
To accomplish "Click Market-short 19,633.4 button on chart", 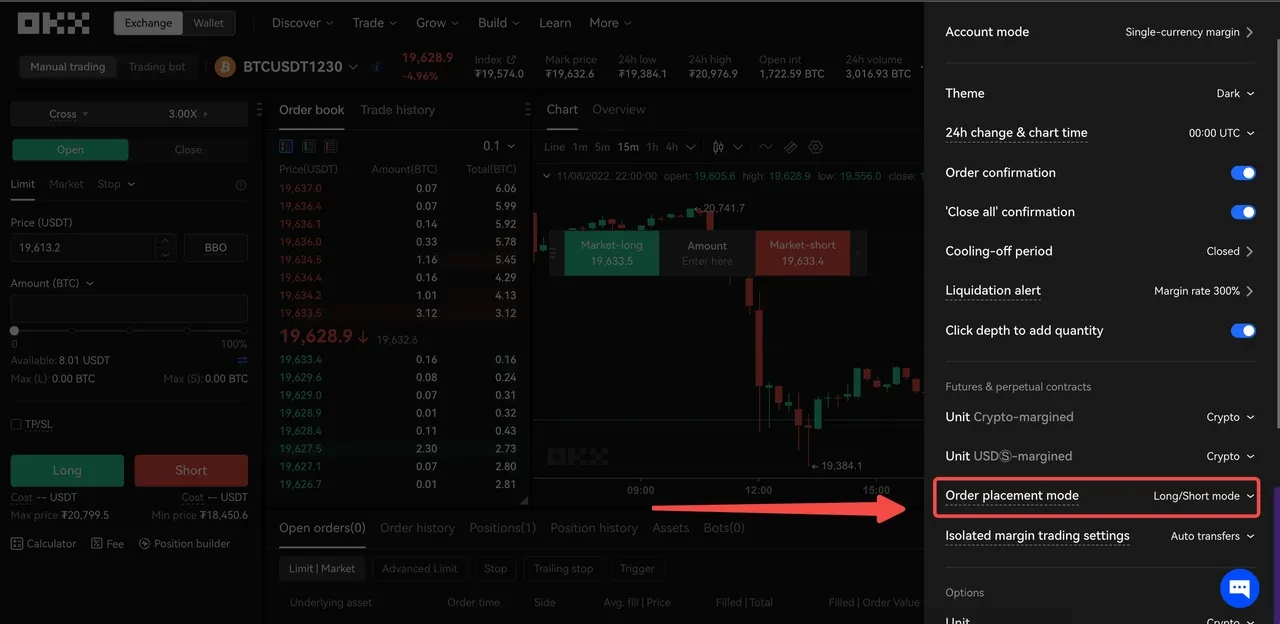I will click(804, 253).
